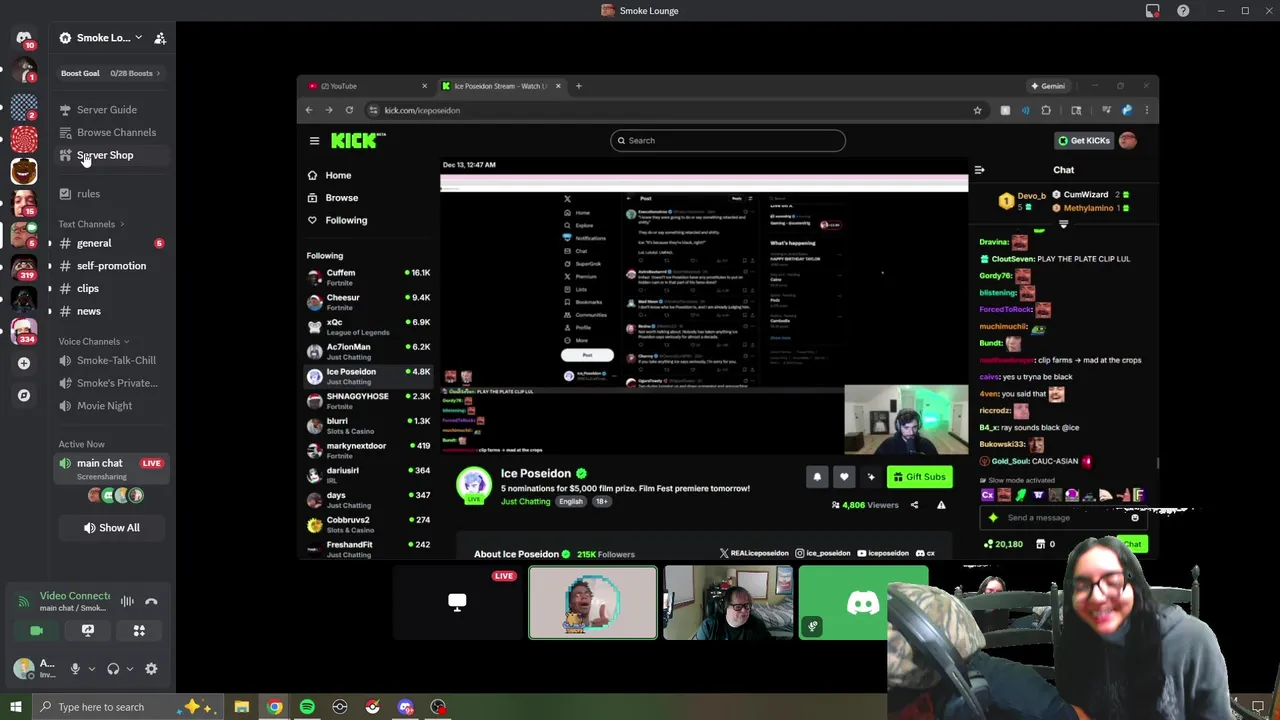The height and width of the screenshot is (720, 1280).
Task: Select the webcam tile thumbnail with man
Action: 728,602
